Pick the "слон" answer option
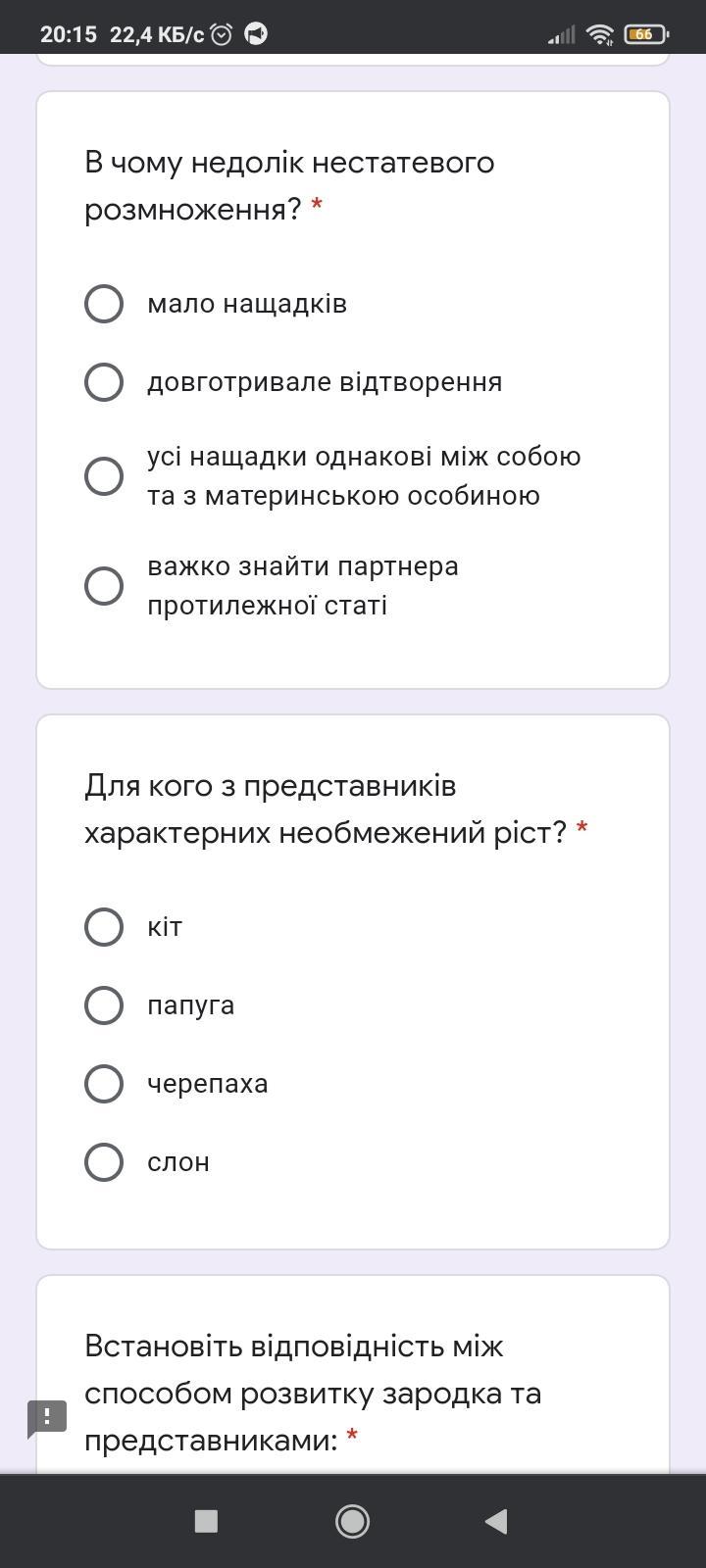Viewport: 706px width, 1568px height. coord(104,1162)
